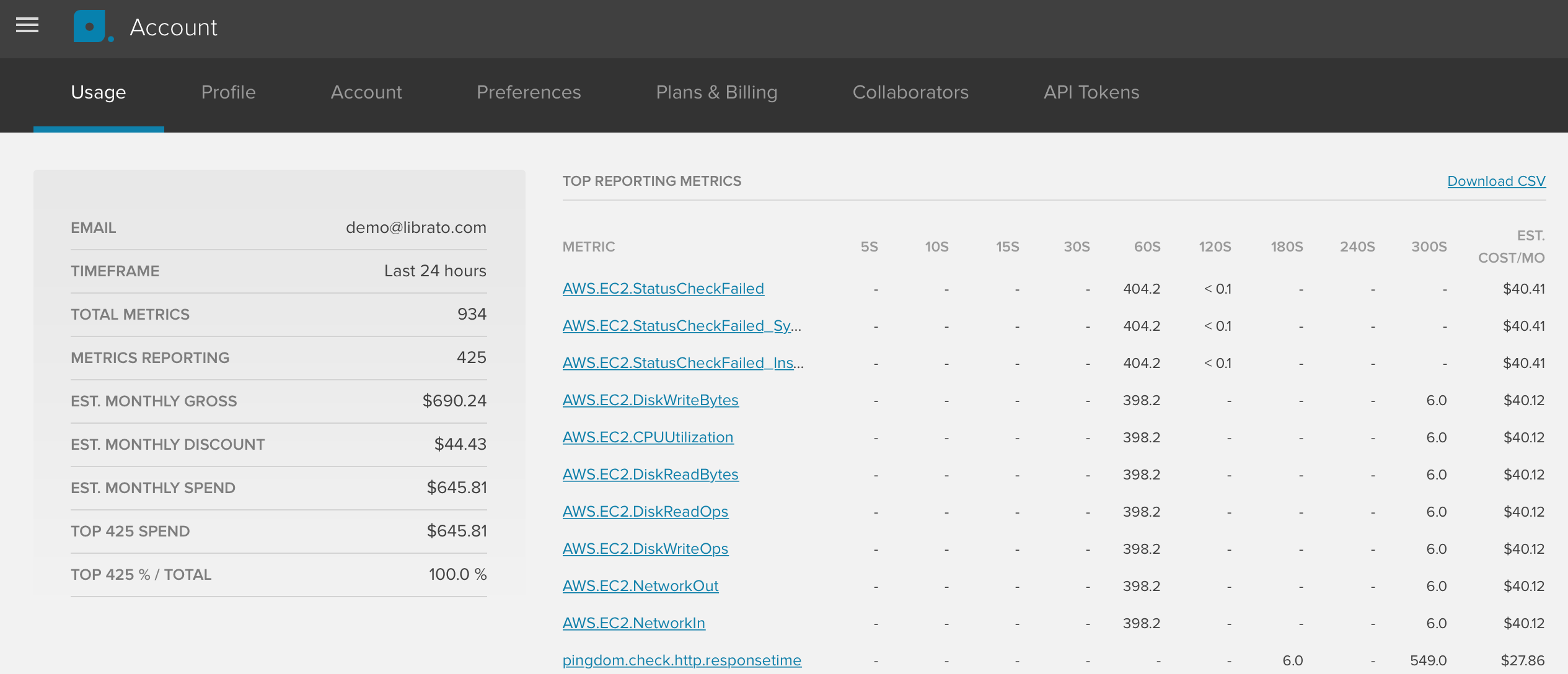Select the Usage tab
The image size is (1568, 674).
[x=99, y=92]
